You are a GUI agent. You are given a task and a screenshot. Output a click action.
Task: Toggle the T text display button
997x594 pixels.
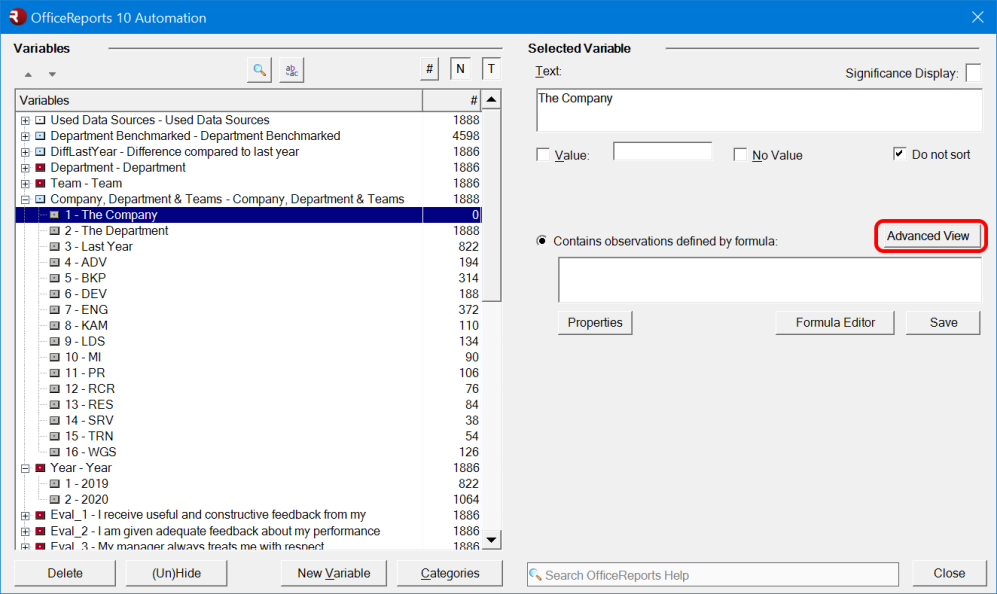click(488, 68)
